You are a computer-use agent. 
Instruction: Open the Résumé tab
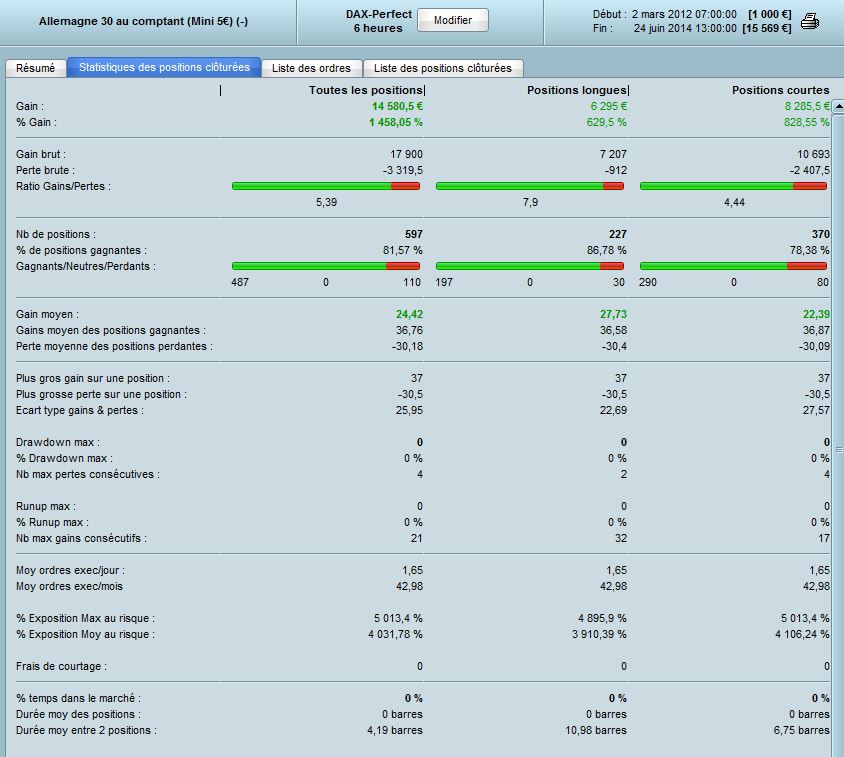click(x=36, y=68)
